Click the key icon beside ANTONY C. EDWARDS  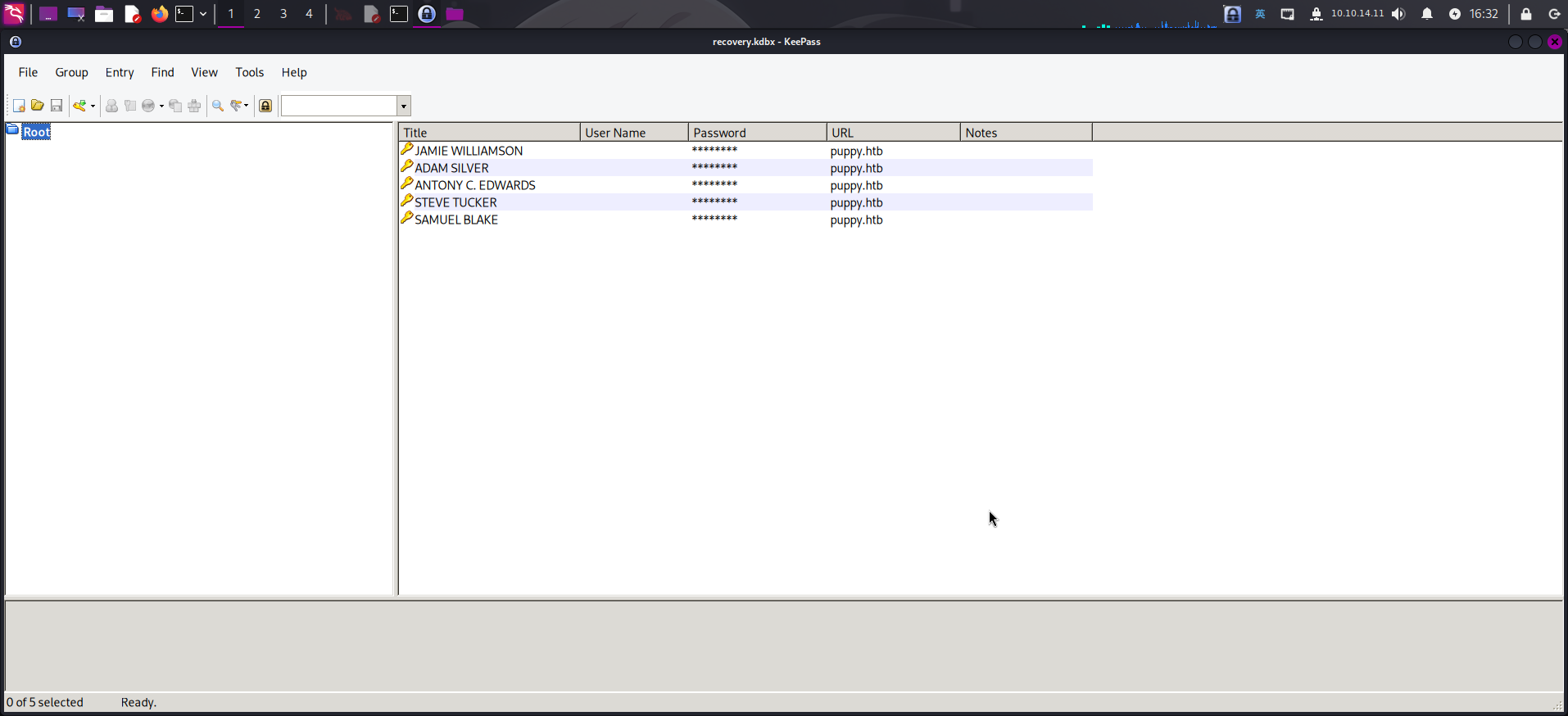(x=407, y=184)
